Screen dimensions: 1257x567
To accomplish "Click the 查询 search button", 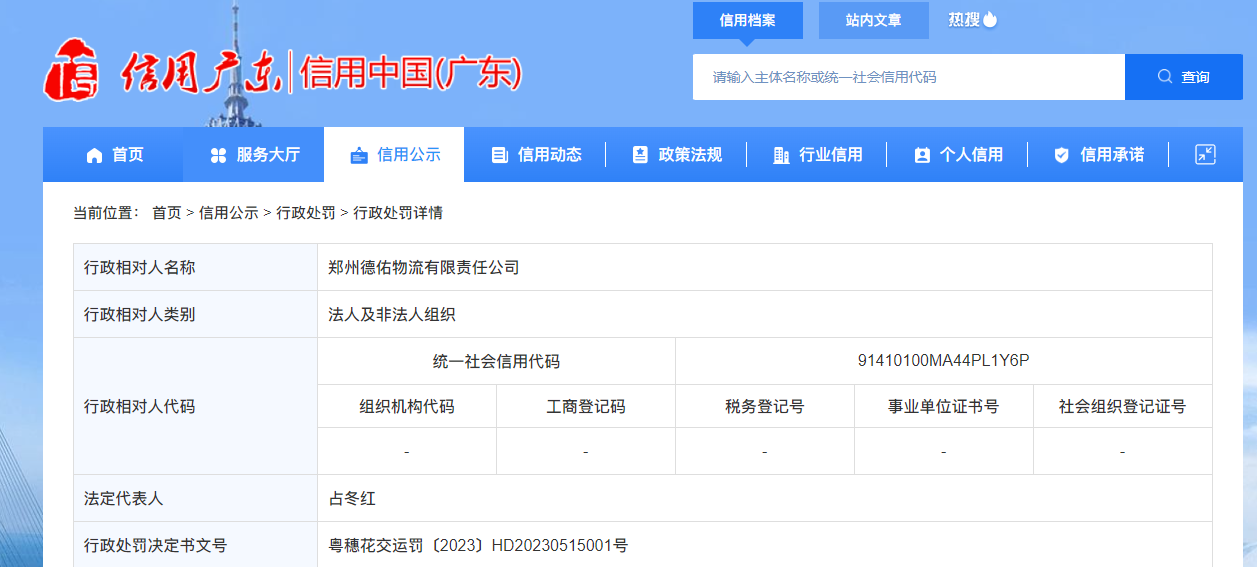I will coord(1184,77).
